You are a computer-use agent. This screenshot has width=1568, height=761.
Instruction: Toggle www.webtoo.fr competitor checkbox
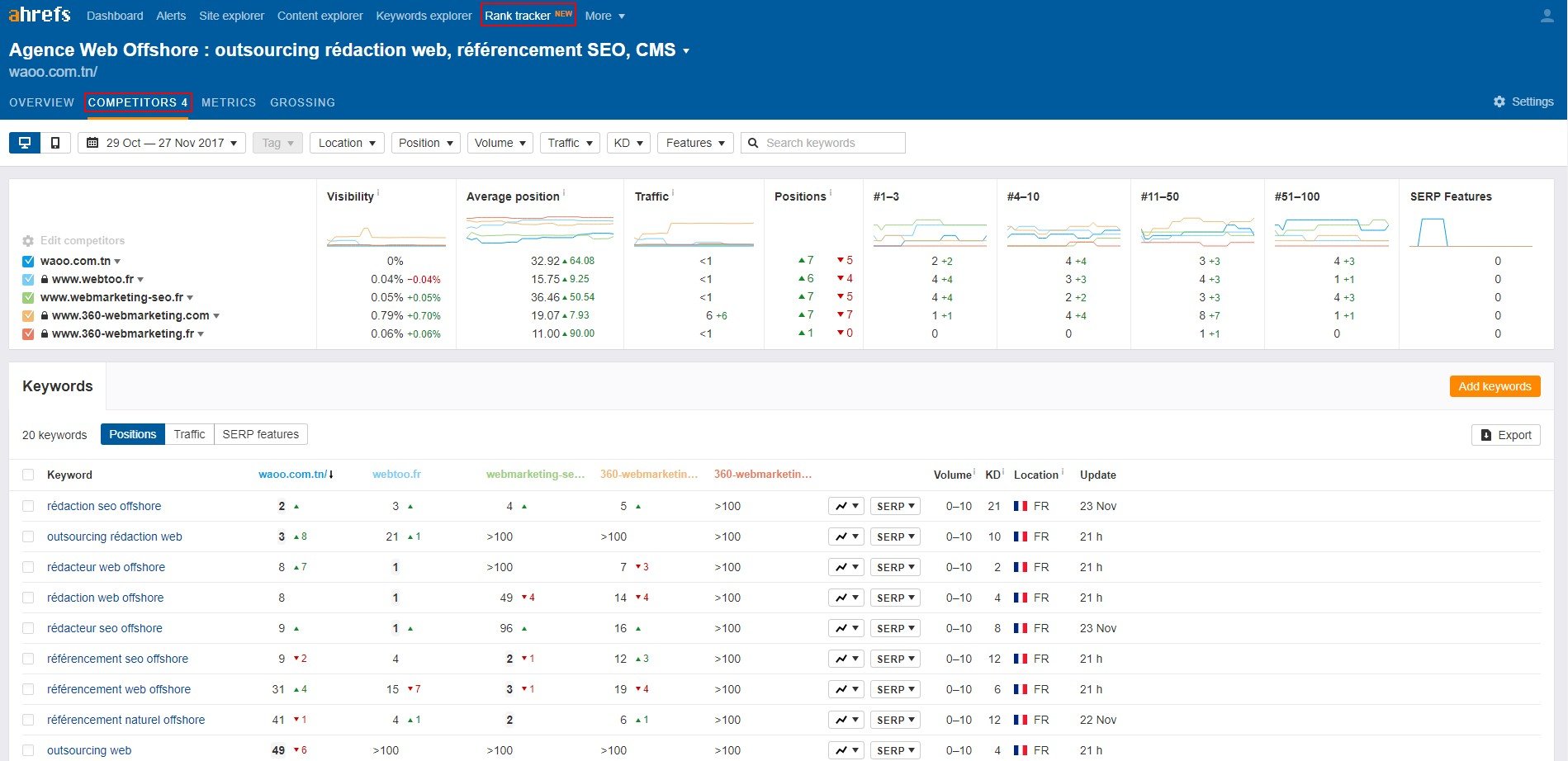[x=28, y=279]
